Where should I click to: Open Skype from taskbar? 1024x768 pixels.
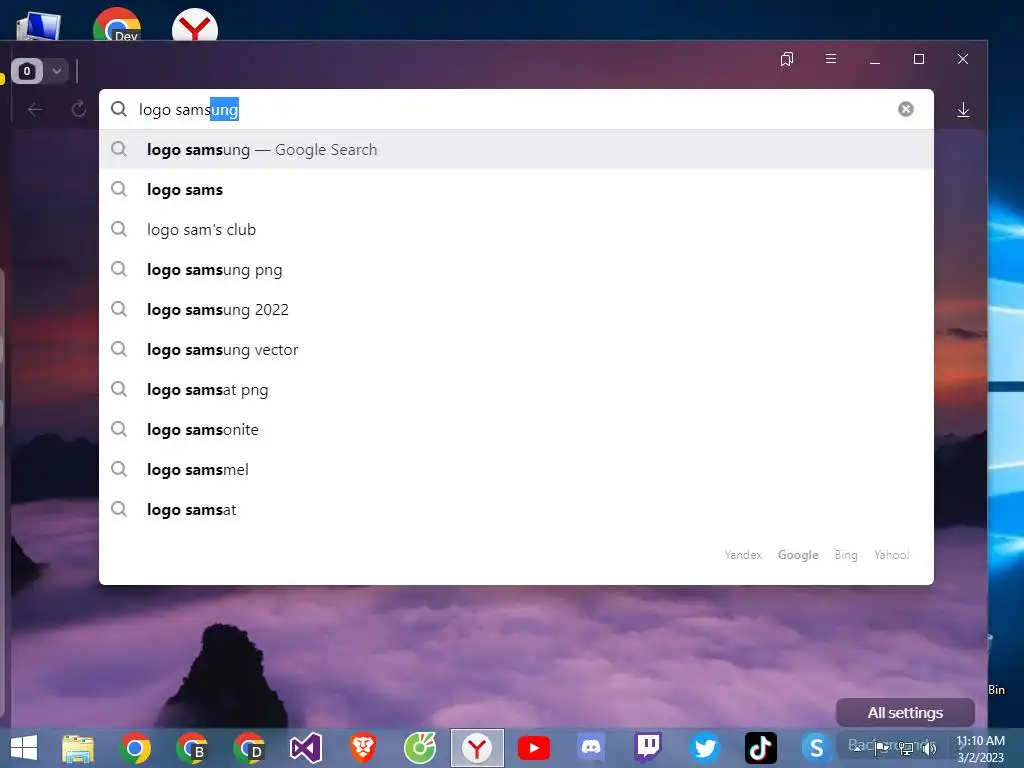(816, 748)
